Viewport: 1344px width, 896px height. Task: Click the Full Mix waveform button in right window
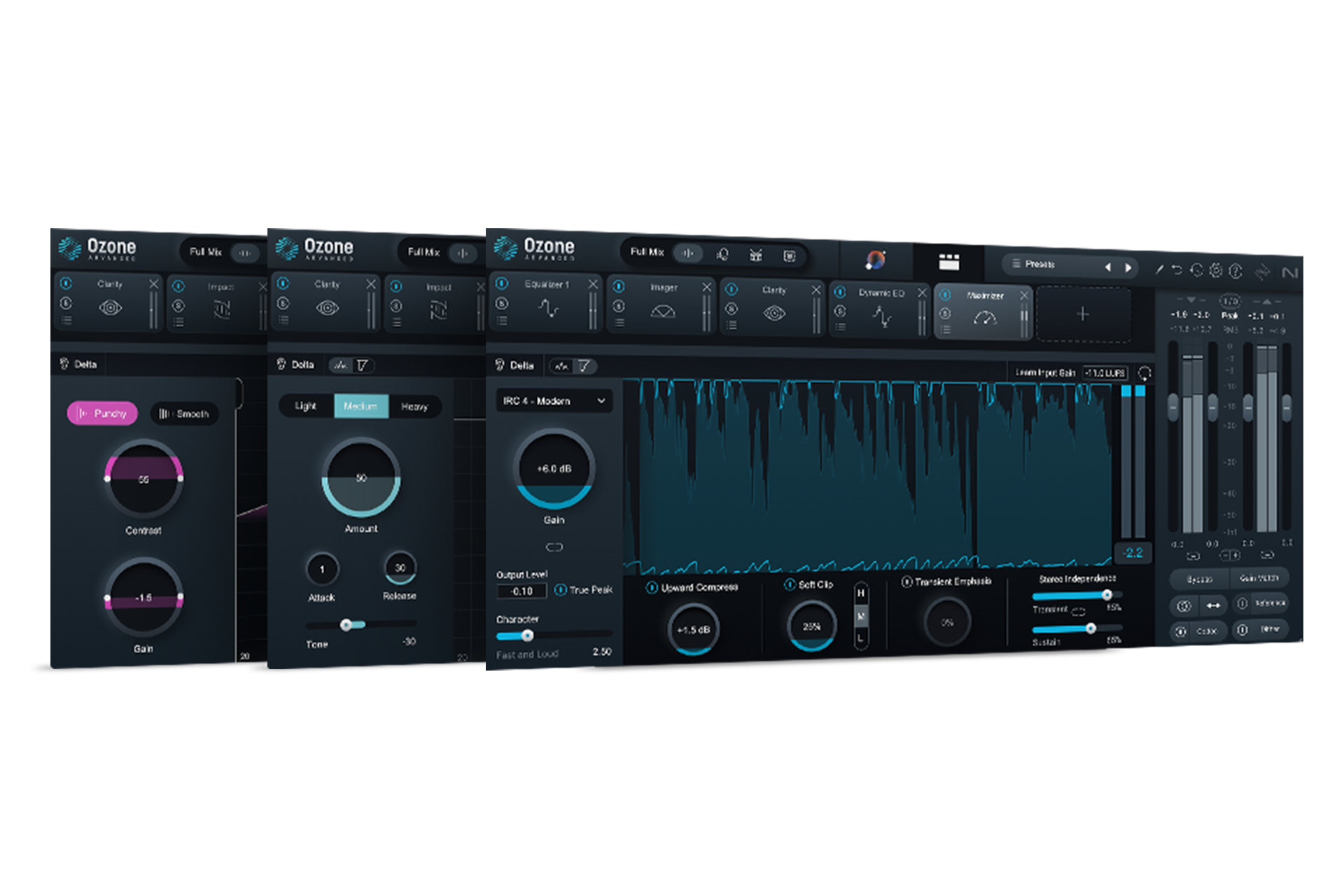tap(687, 253)
